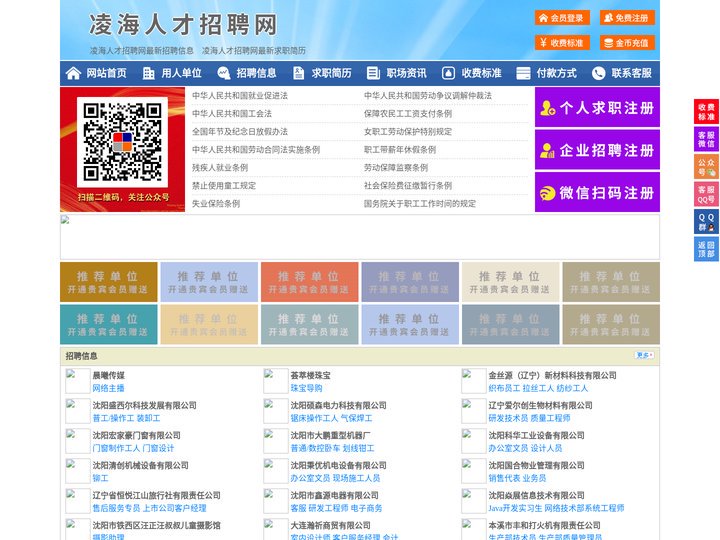Open 国务院关于职工工作时间的规定 link
720x540 pixels.
[420, 203]
